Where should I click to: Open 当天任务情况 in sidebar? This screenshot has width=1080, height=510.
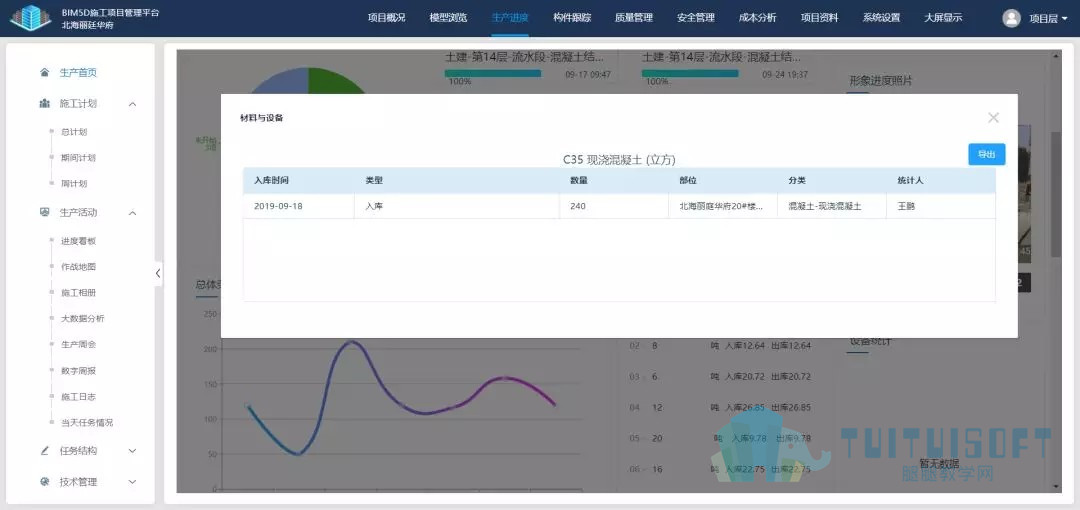87,422
